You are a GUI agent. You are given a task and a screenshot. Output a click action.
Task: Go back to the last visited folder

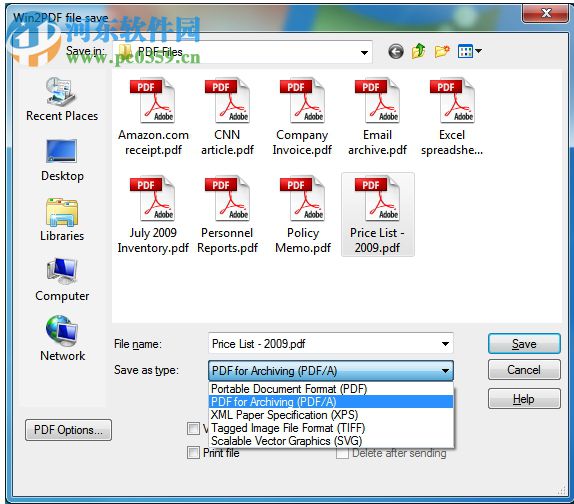(396, 52)
